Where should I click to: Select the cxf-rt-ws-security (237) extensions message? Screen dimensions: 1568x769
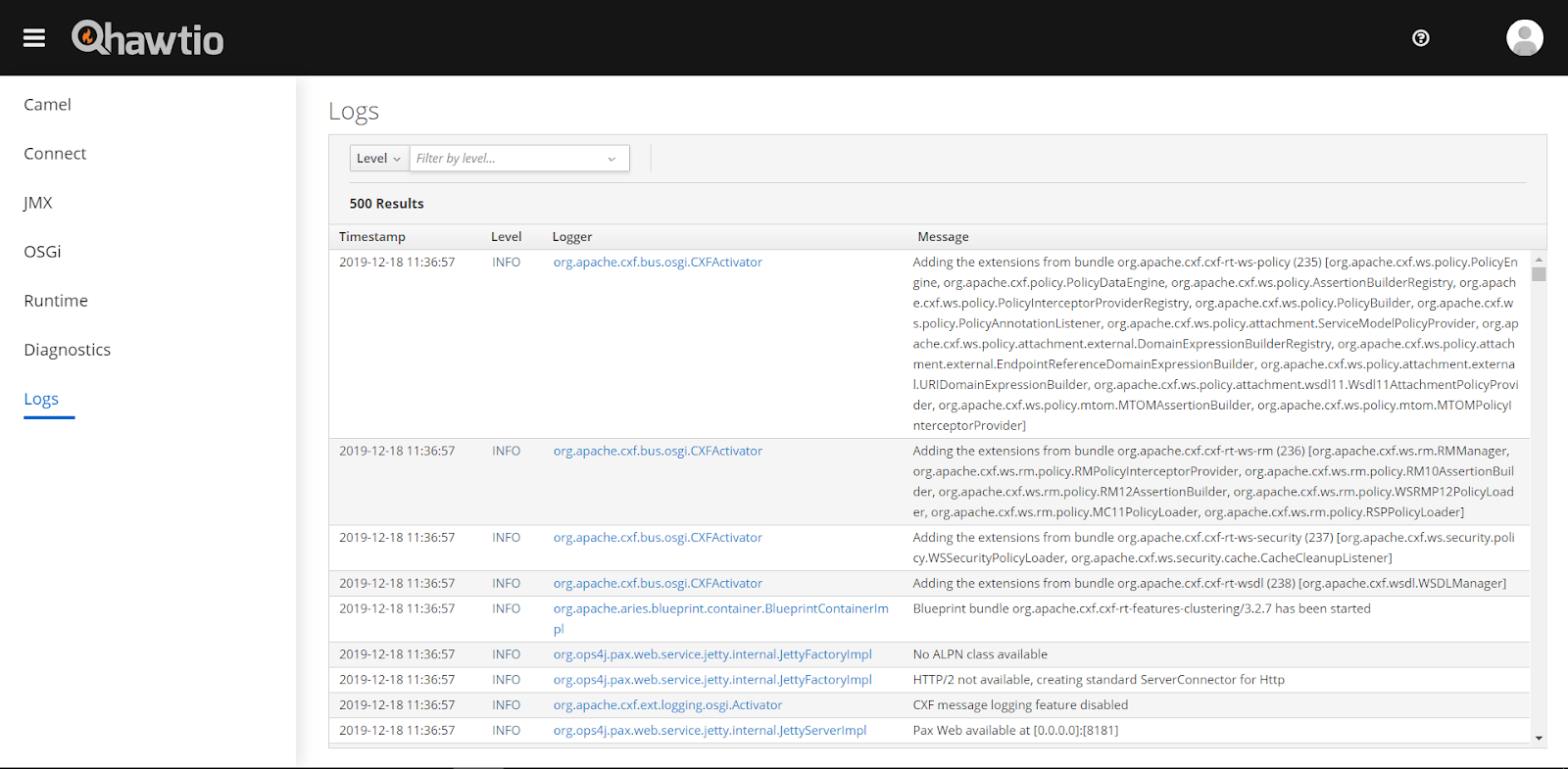point(1214,549)
